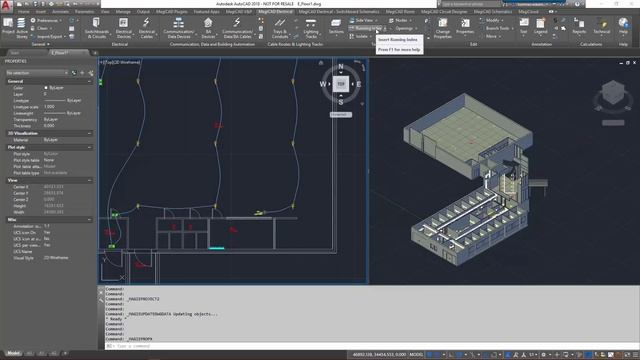Click the N compass direction on ViewCube
The height and width of the screenshot is (360, 640).
pos(341,67)
